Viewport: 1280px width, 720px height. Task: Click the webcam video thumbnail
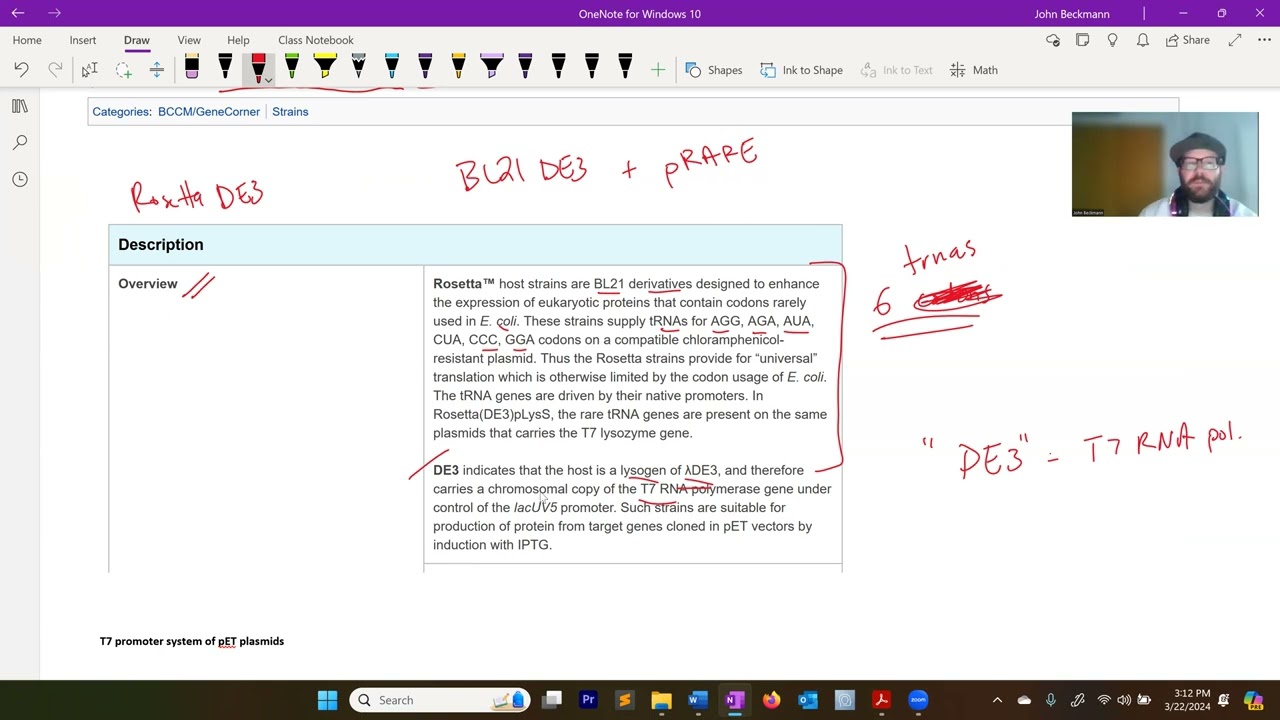tap(1165, 164)
